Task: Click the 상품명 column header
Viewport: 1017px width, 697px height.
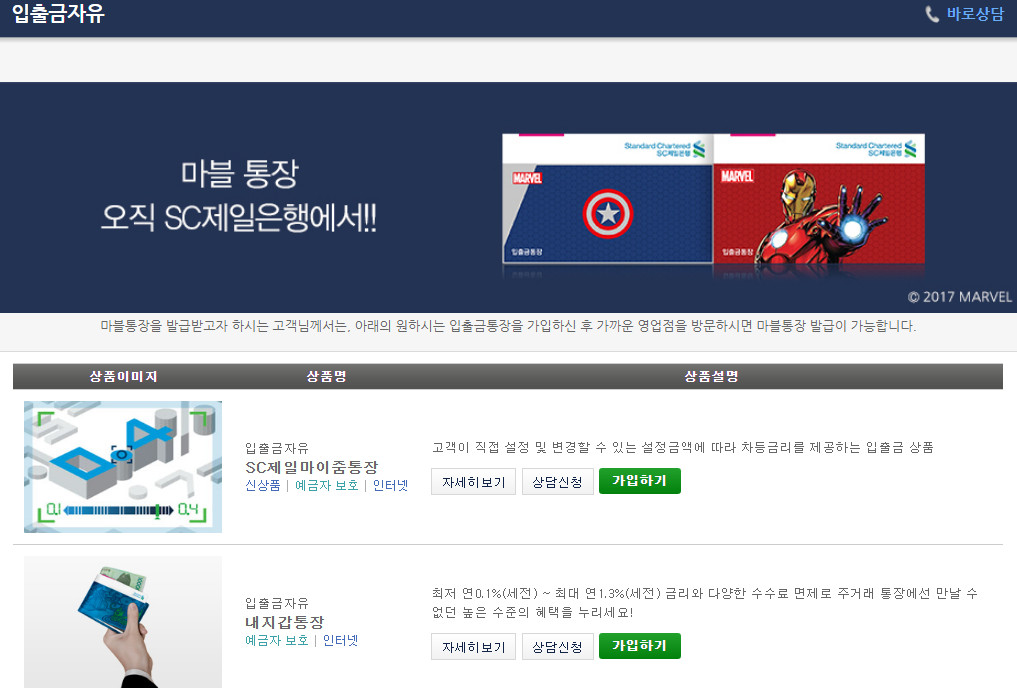Action: 326,377
